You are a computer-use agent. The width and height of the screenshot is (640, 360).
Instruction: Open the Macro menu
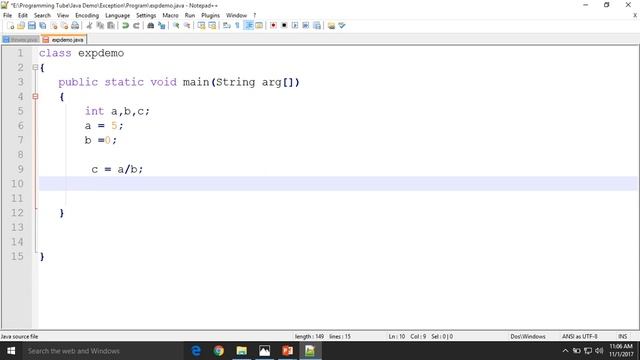tap(171, 16)
